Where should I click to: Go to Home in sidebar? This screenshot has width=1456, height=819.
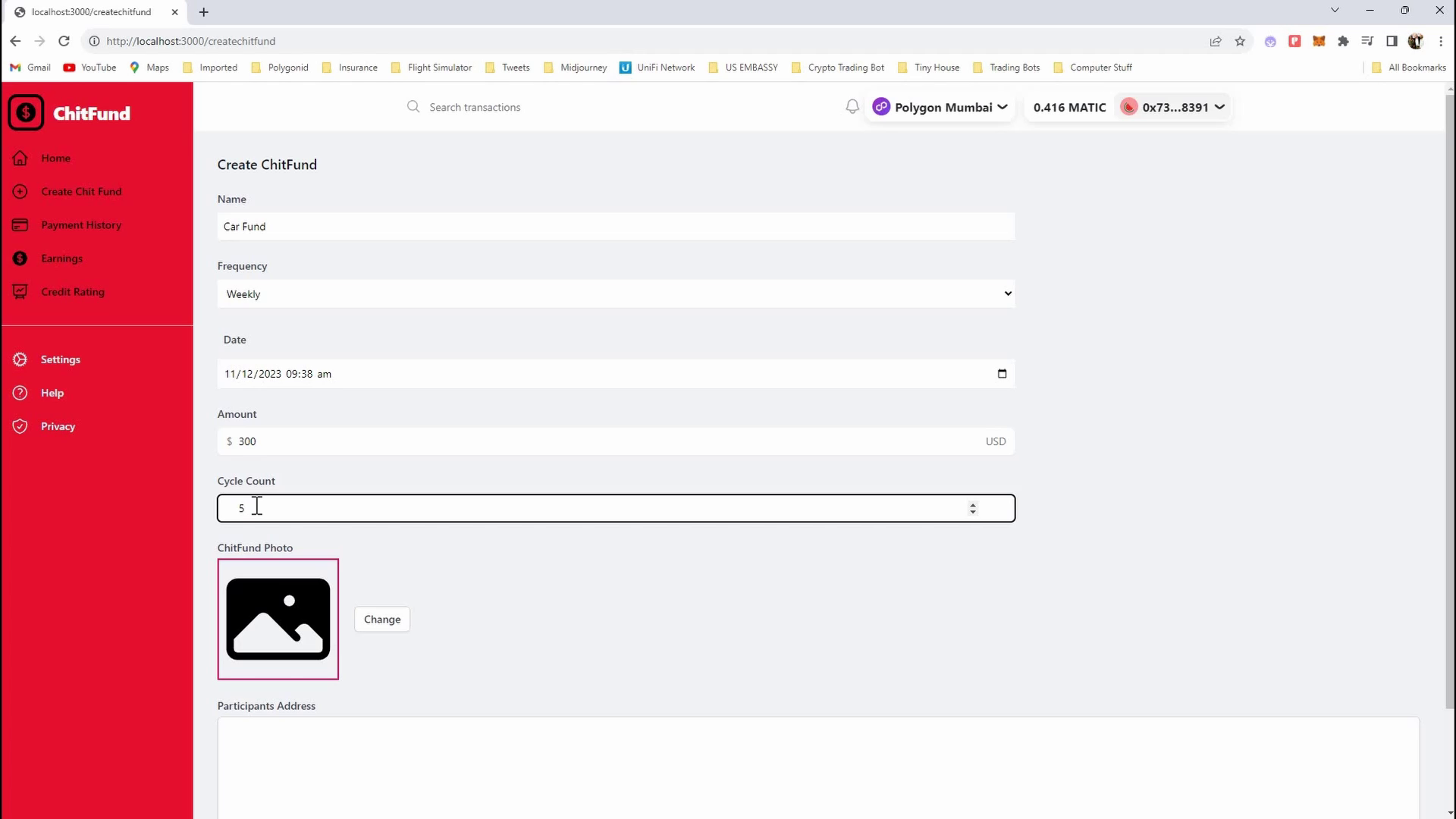(x=55, y=158)
